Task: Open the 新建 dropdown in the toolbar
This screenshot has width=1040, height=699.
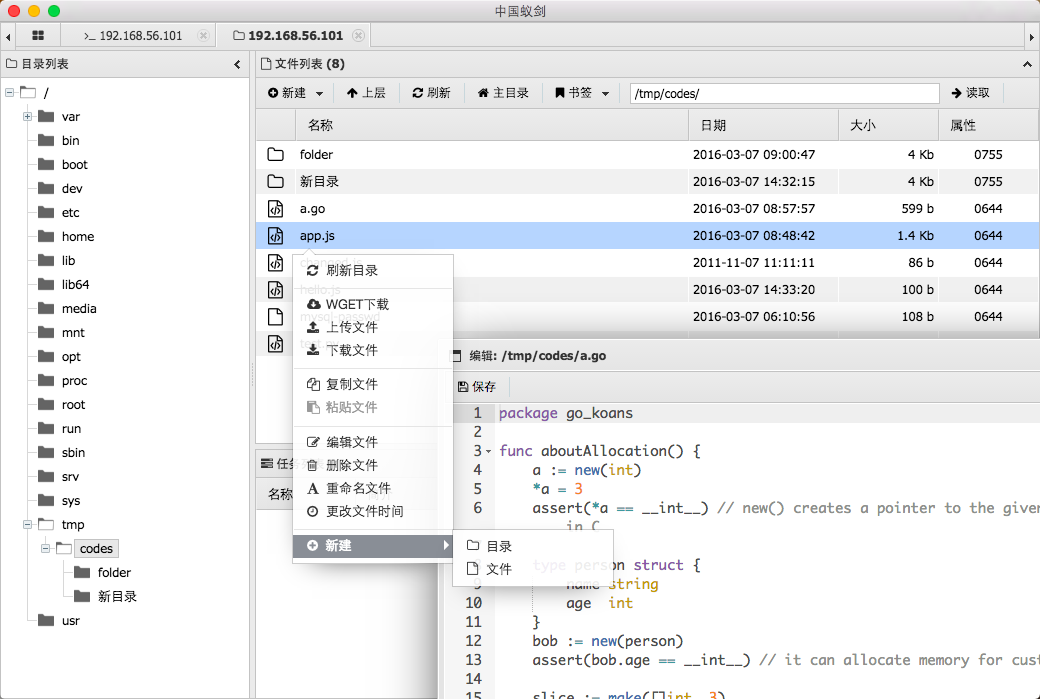Action: point(296,93)
